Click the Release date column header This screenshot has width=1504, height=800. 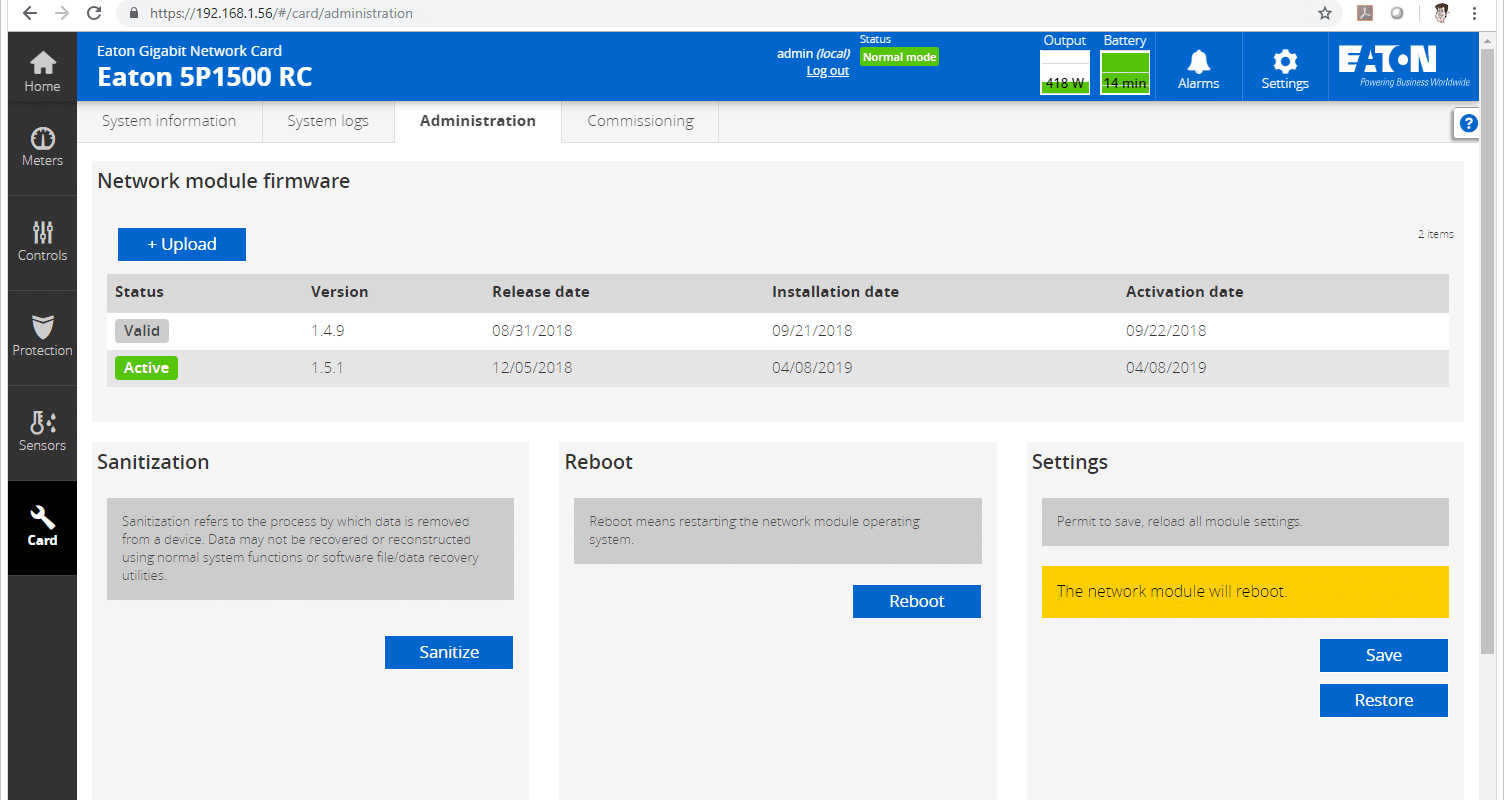tap(541, 292)
